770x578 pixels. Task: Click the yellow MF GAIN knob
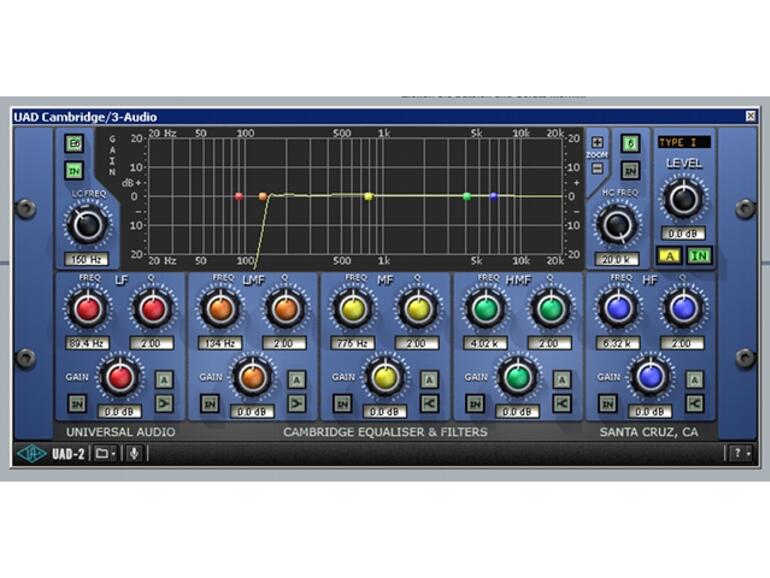[385, 377]
